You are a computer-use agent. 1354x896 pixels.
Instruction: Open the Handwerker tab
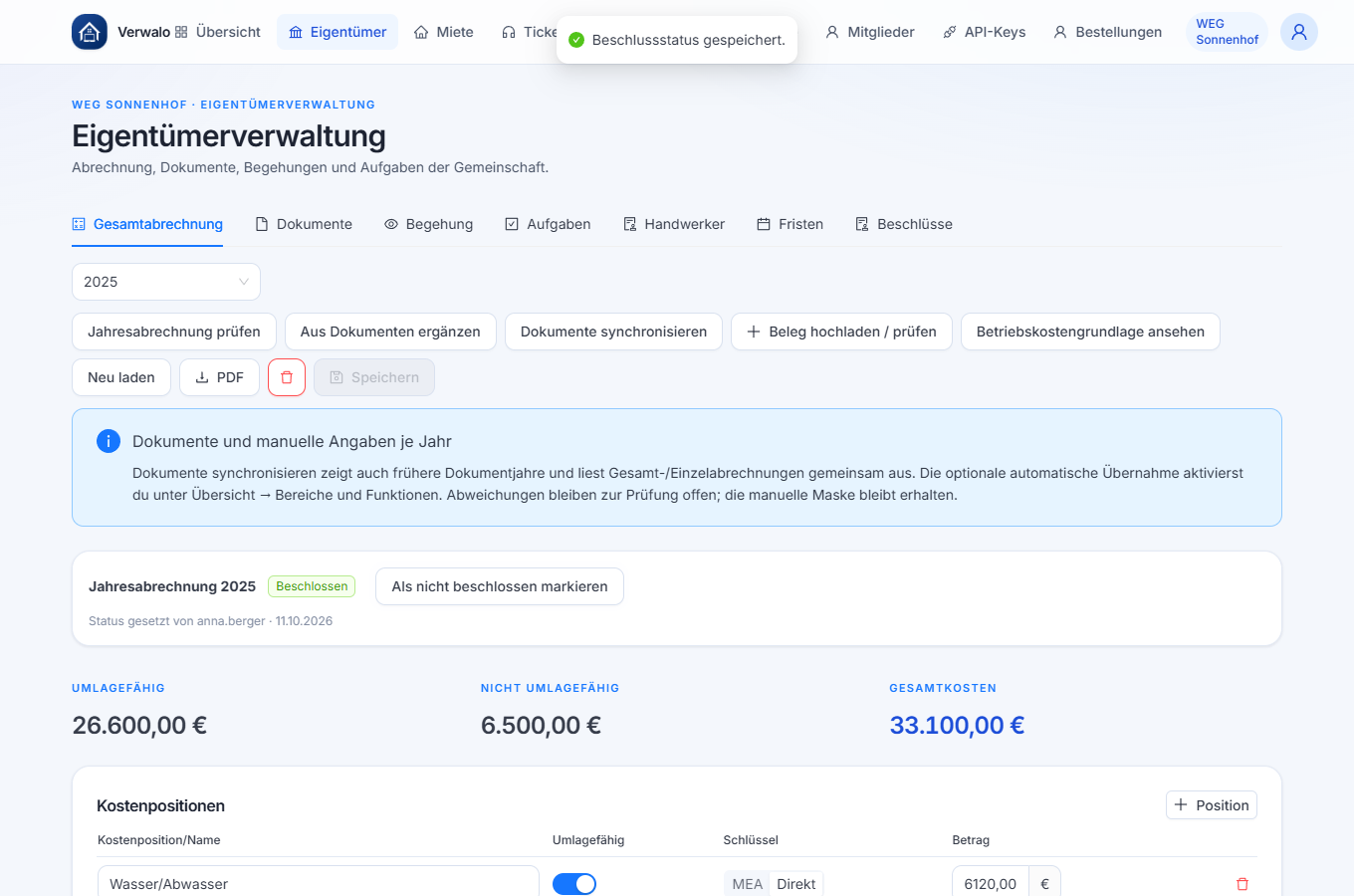coord(674,224)
